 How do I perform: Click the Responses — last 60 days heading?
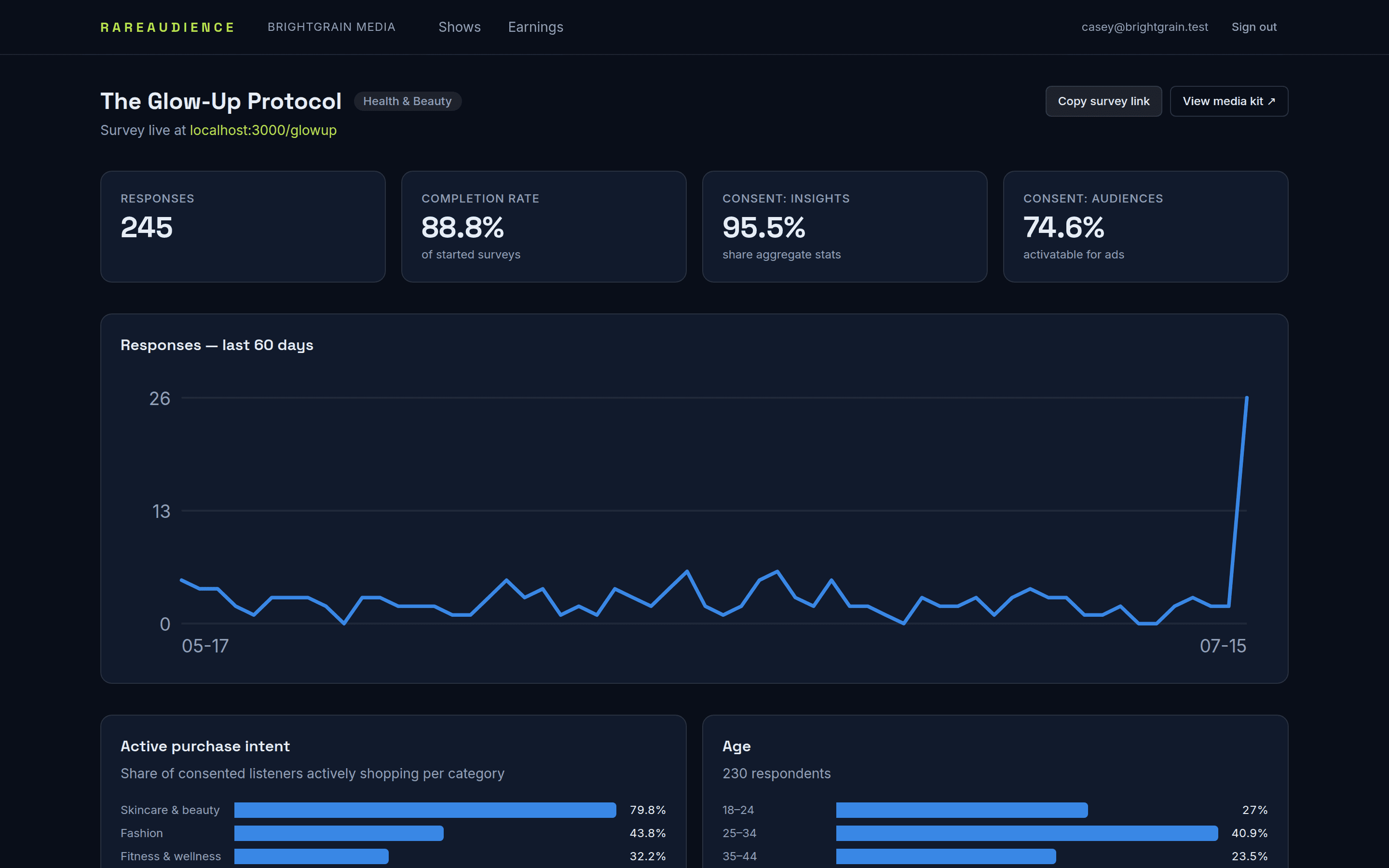(217, 345)
